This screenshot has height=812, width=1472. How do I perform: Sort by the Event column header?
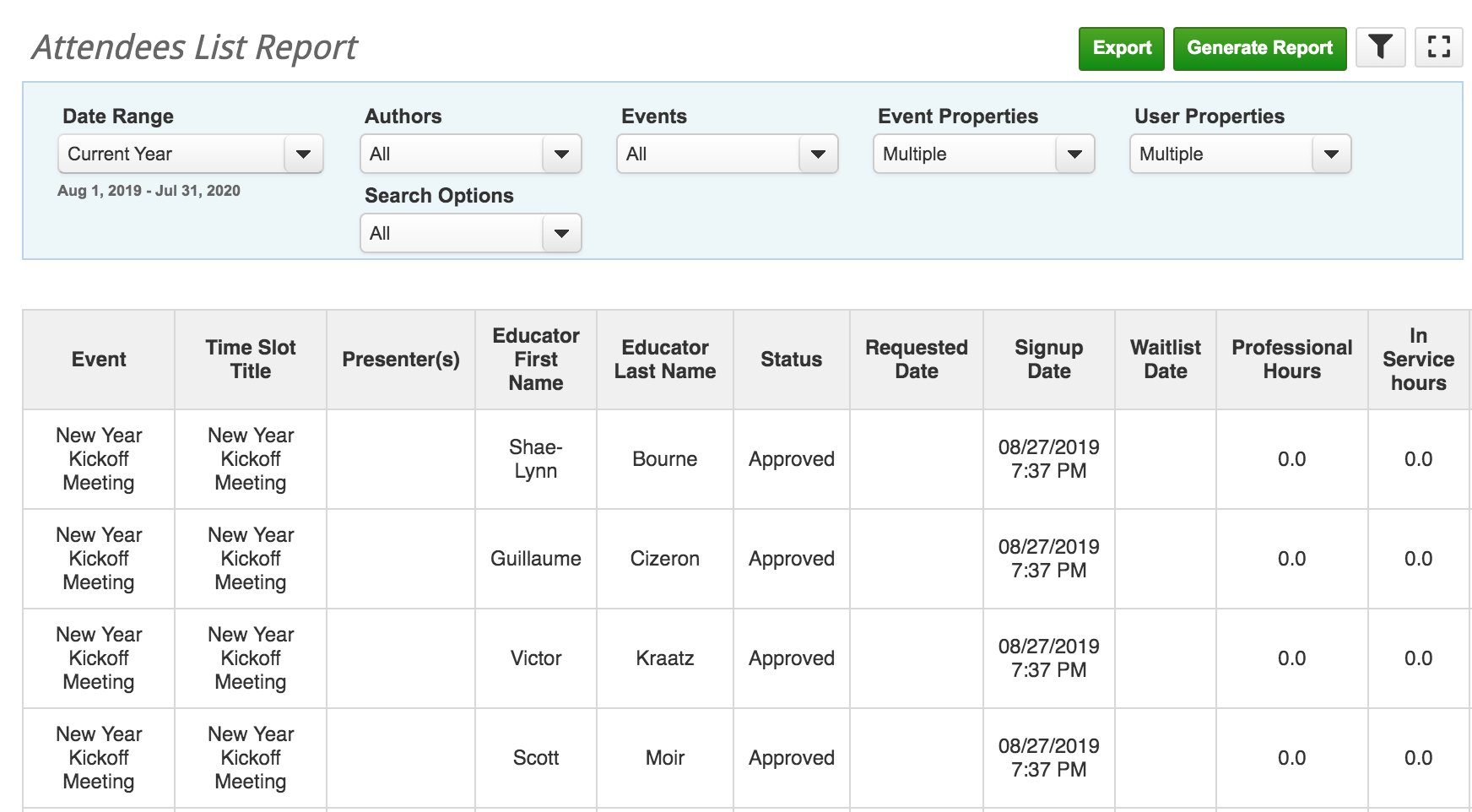[98, 359]
